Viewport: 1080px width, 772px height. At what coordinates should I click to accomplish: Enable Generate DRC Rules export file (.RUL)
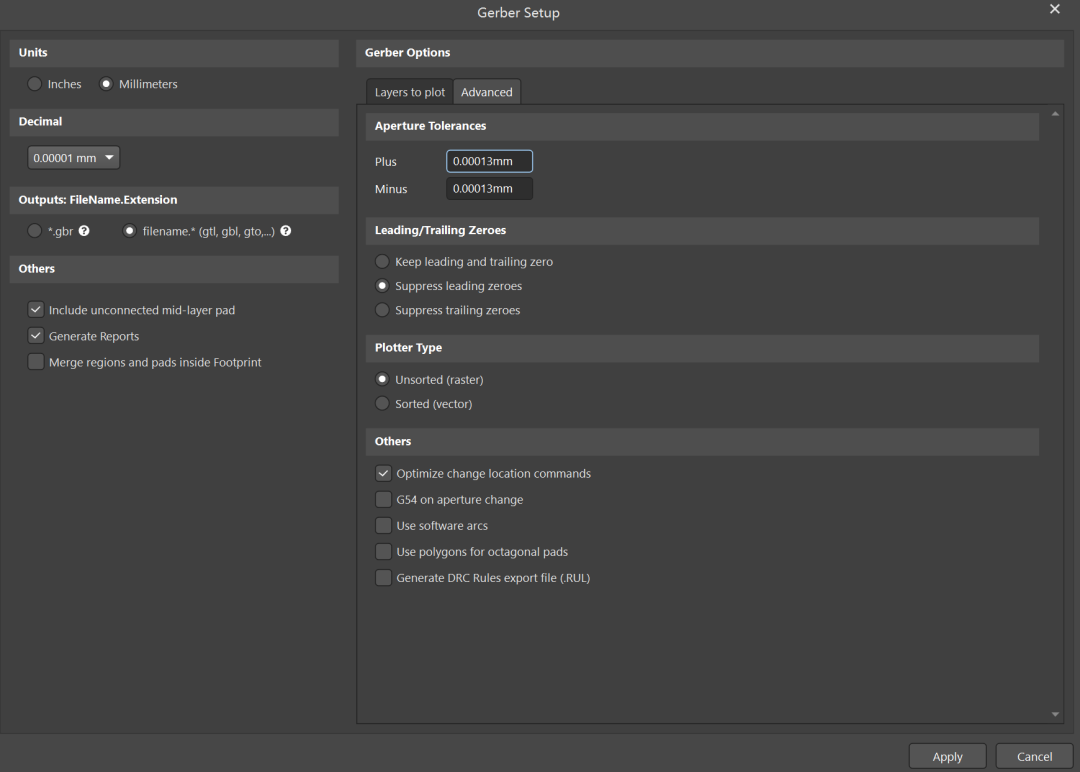point(383,578)
